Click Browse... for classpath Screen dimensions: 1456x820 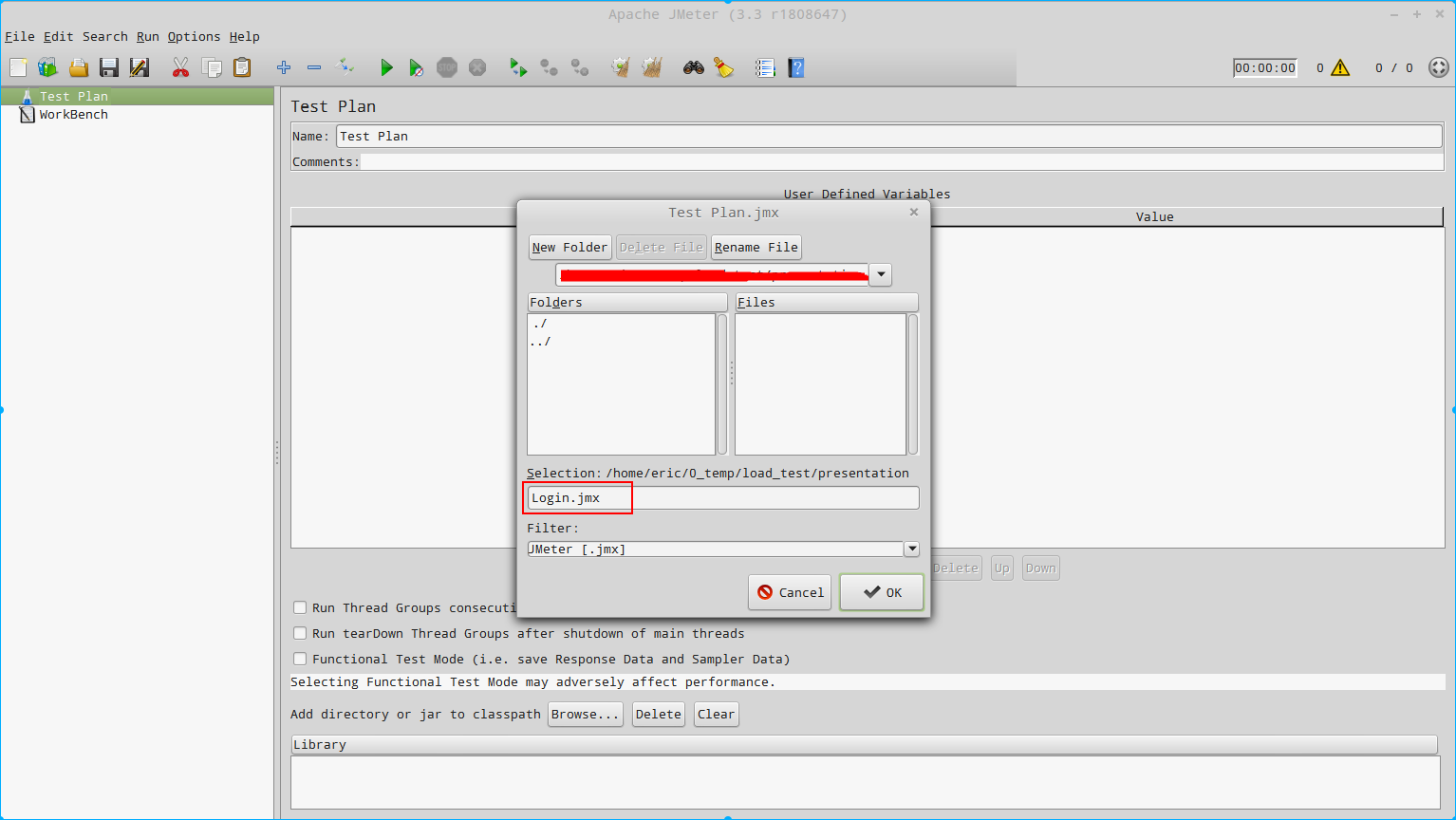click(586, 714)
